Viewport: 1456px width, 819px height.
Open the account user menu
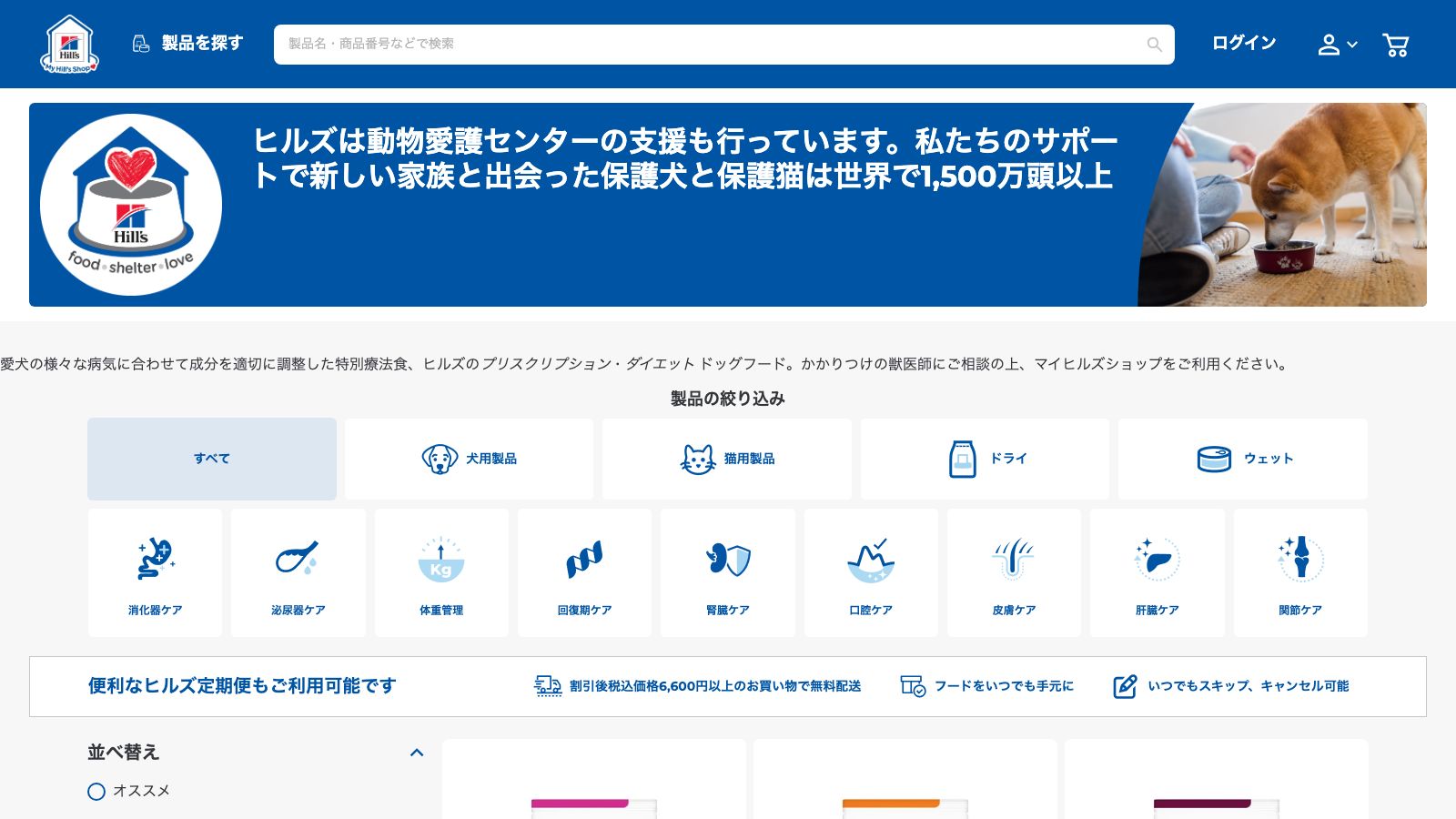tap(1337, 45)
